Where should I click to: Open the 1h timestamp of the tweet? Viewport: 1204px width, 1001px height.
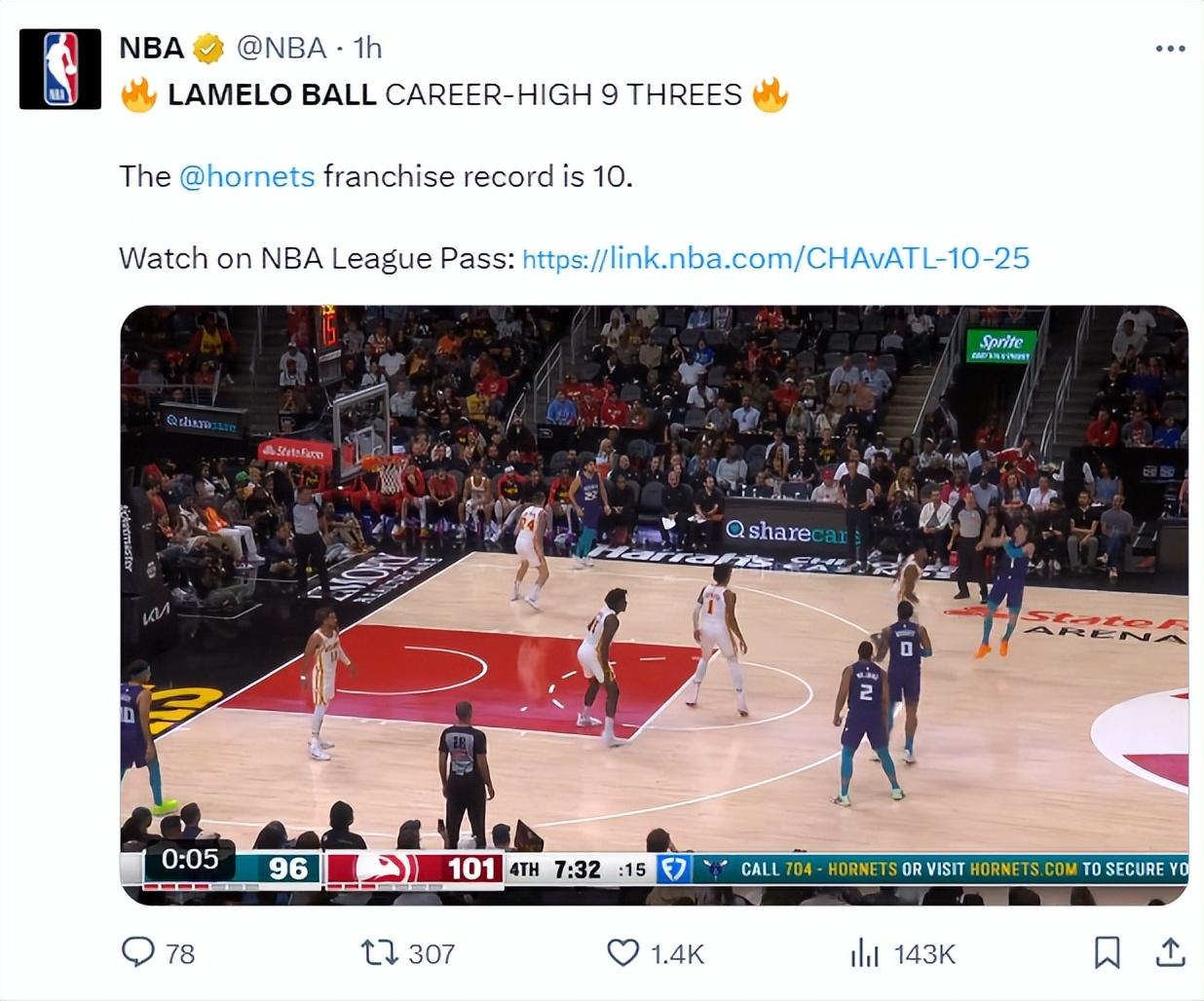[367, 48]
